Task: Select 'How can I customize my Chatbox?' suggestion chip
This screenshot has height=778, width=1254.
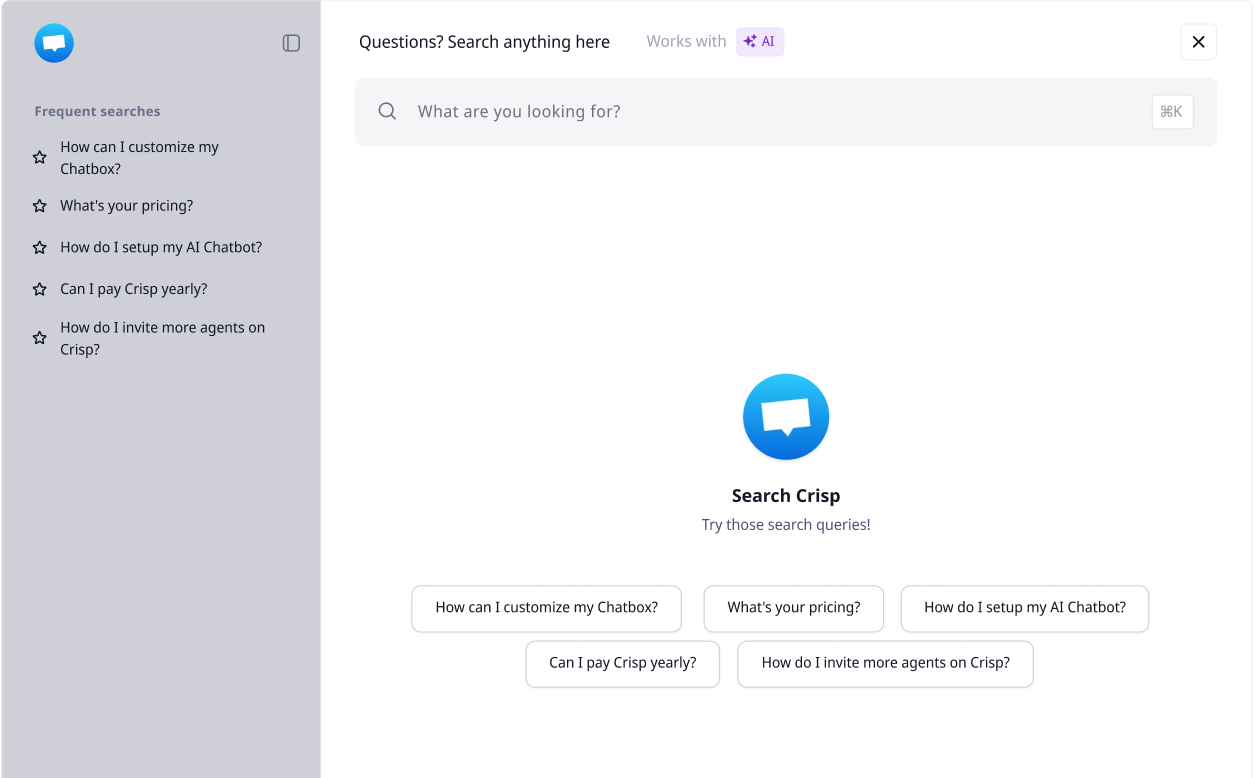Action: [546, 608]
